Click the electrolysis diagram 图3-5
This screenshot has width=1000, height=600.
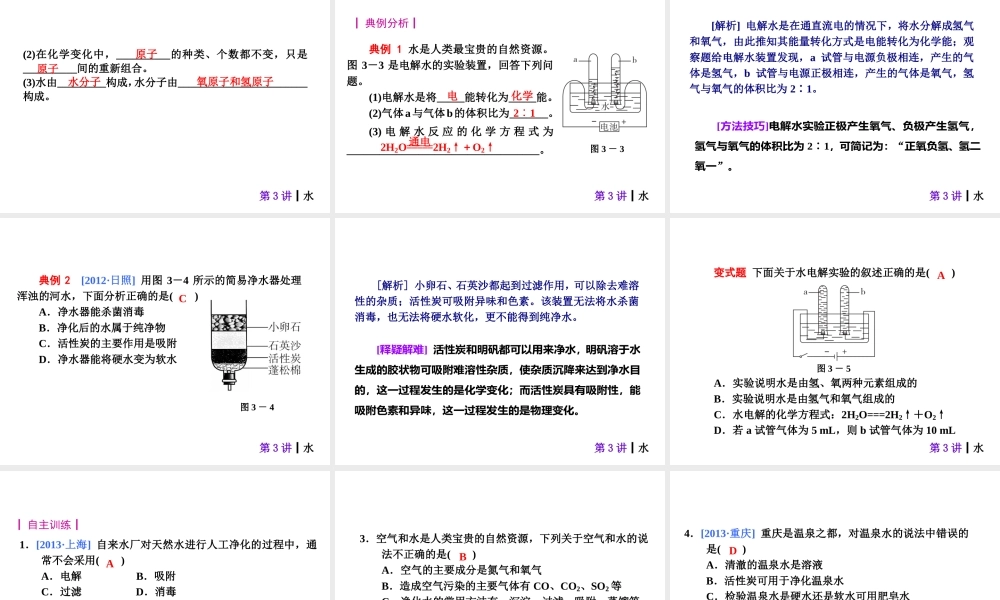835,323
